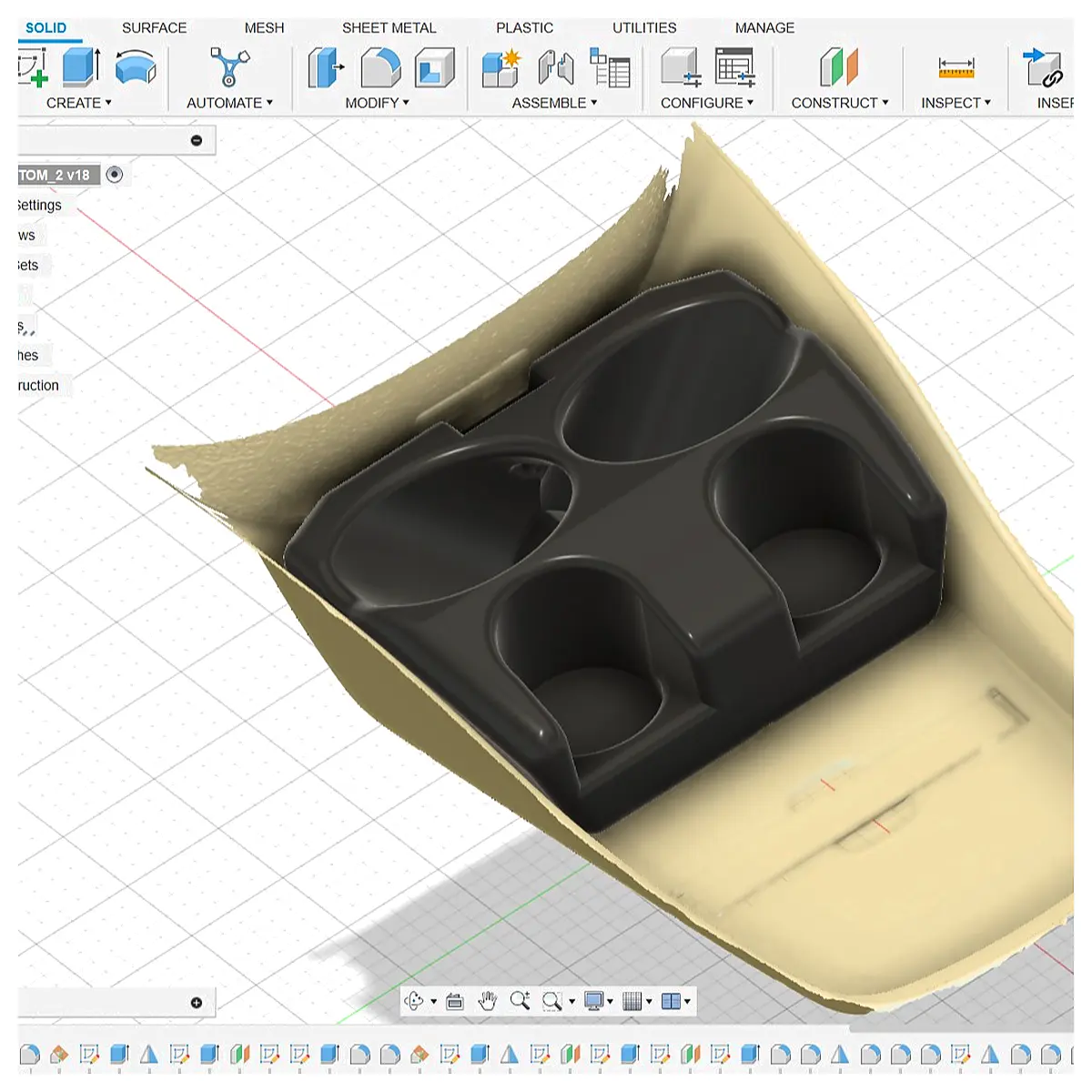Image resolution: width=1092 pixels, height=1092 pixels.
Task: Select the Shell tool in Modify
Action: click(435, 67)
